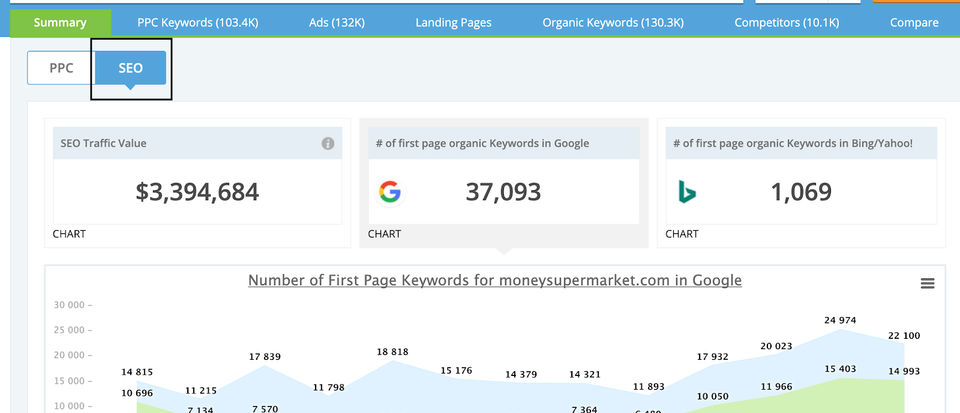
Task: Expand CHART under Google organic keywords
Action: point(384,234)
